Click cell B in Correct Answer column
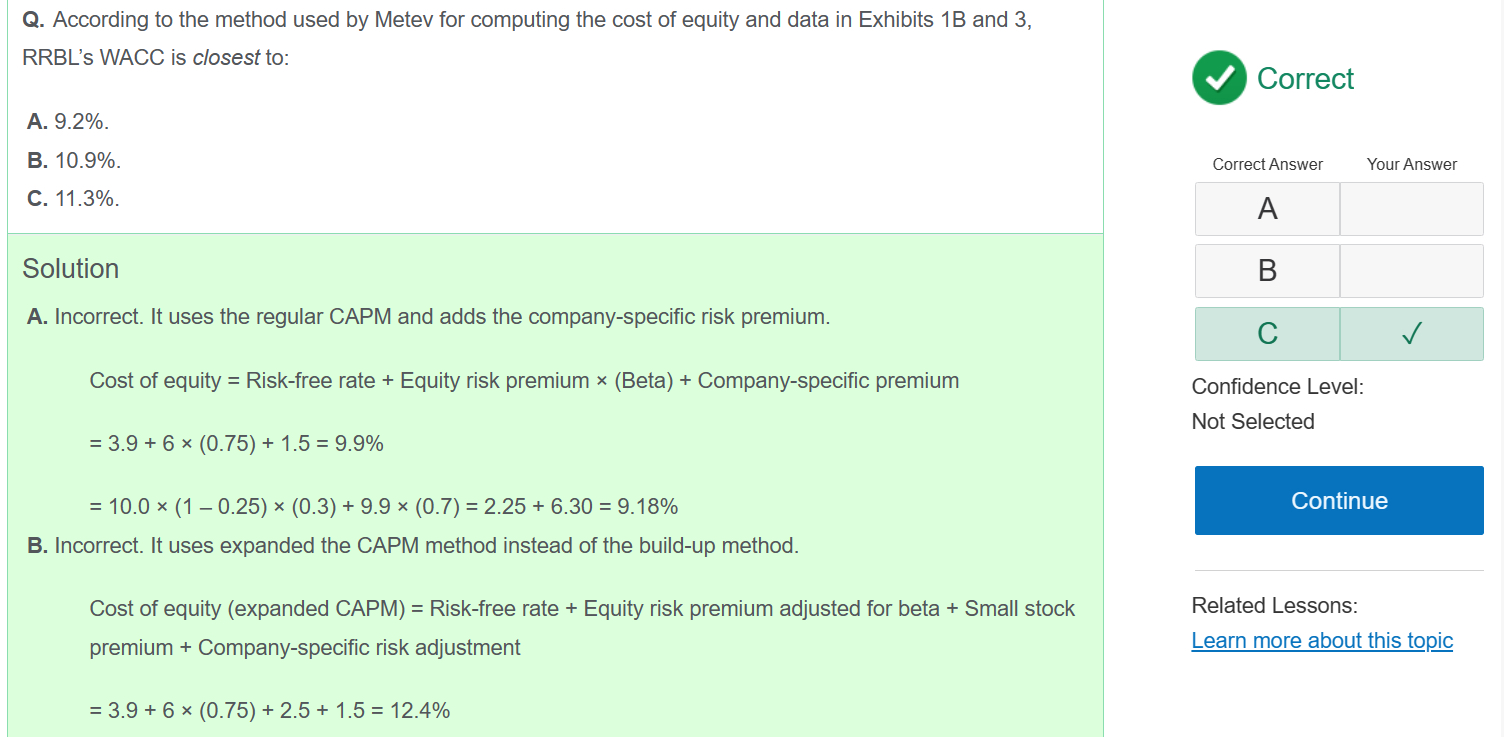 [x=1267, y=271]
